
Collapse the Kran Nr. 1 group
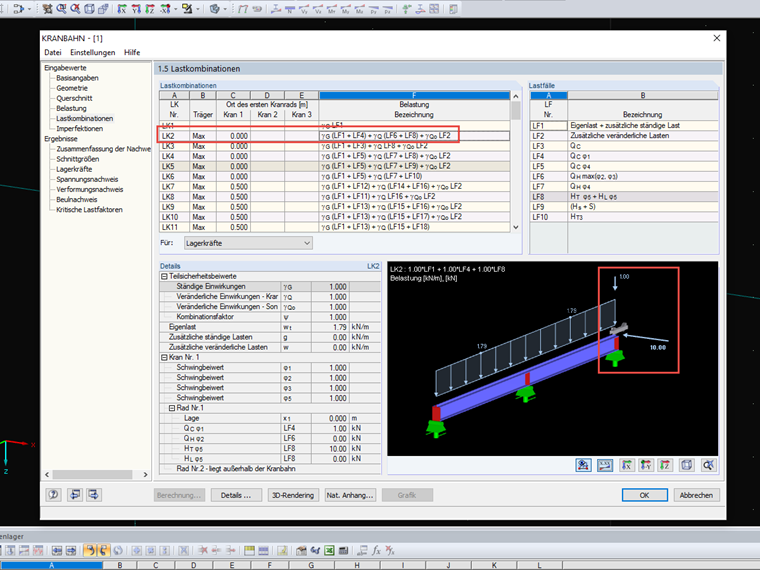tap(164, 357)
